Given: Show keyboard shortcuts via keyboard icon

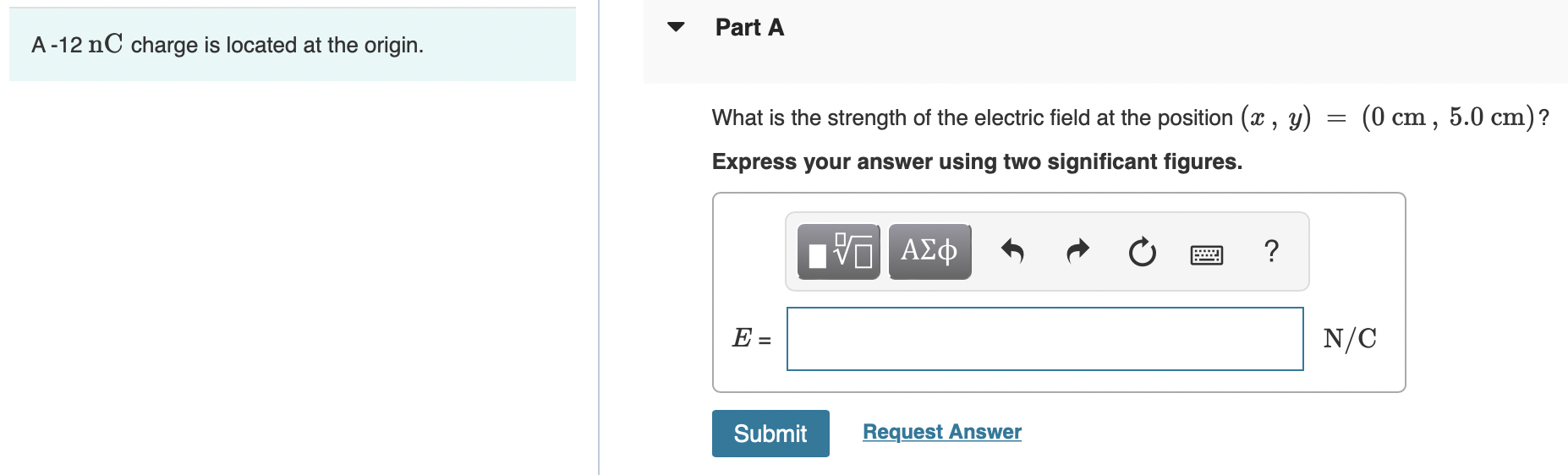Looking at the screenshot, I should [x=1206, y=254].
